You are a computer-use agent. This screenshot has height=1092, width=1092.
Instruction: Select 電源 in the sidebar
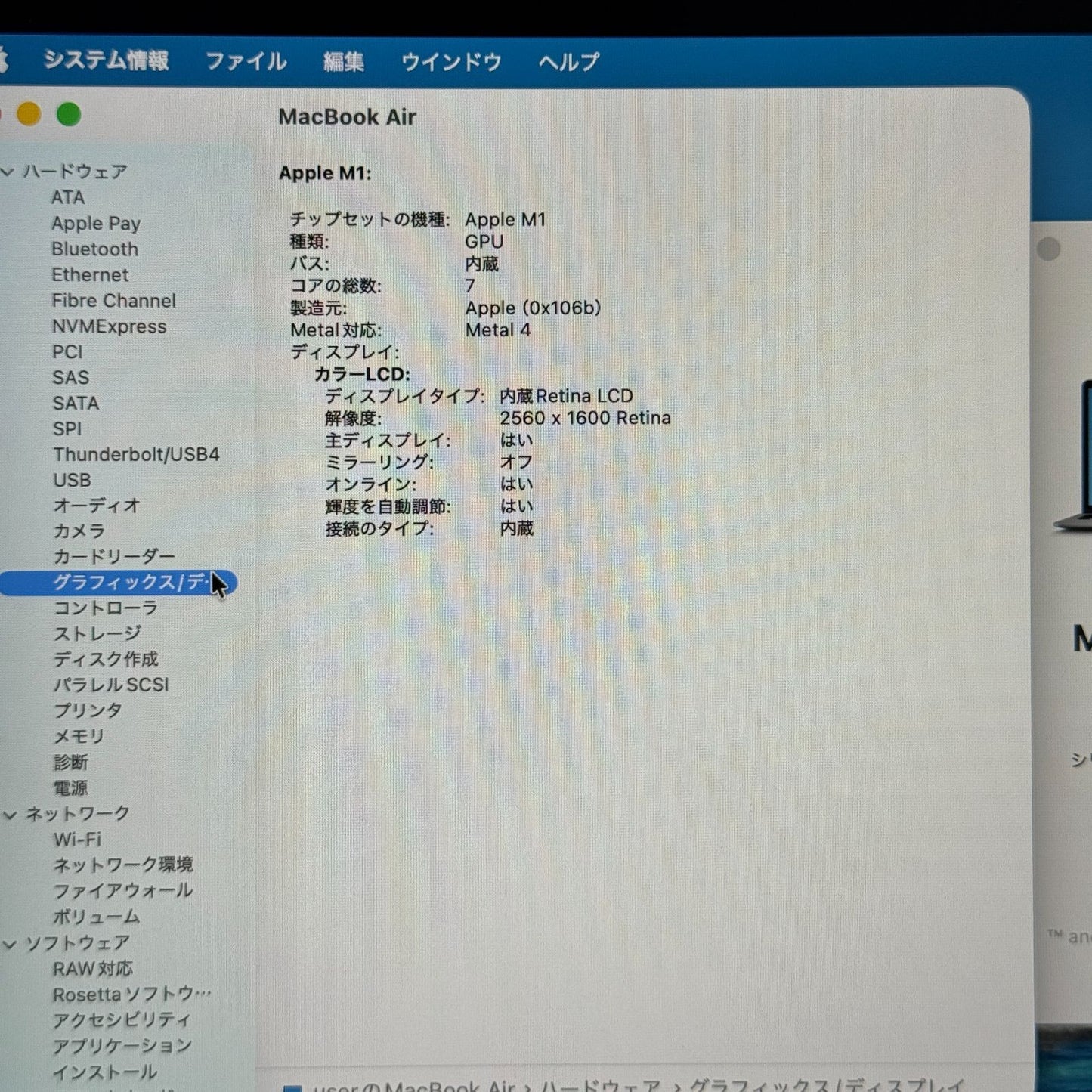[x=70, y=788]
